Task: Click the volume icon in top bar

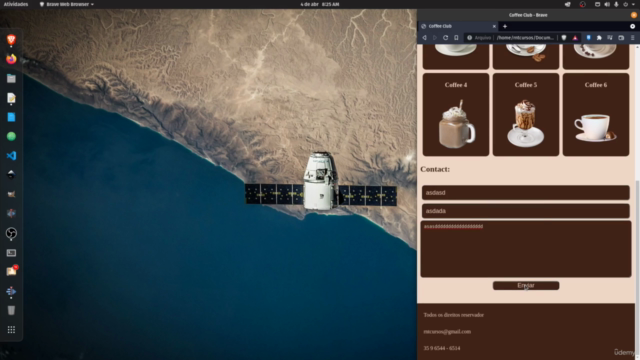Action: 607,4
